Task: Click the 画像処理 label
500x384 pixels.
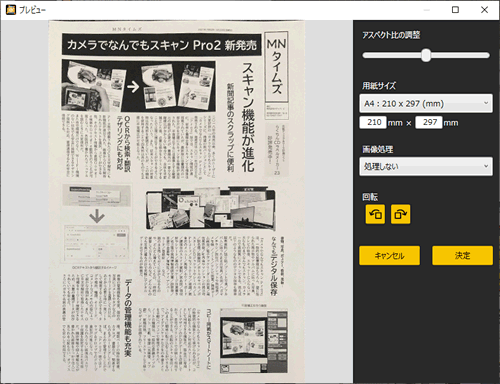Action: pyautogui.click(x=377, y=149)
